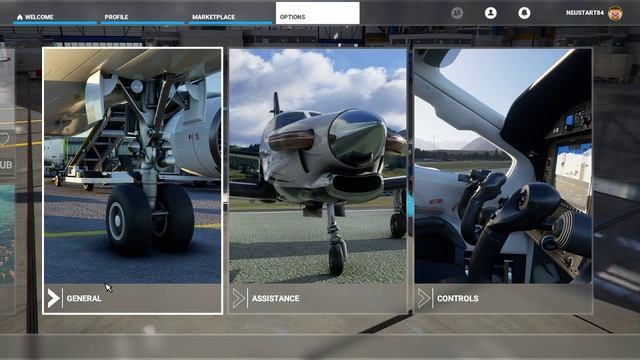Viewport: 640px width, 360px height.
Task: Open the multiplayer group icon
Action: click(x=457, y=13)
